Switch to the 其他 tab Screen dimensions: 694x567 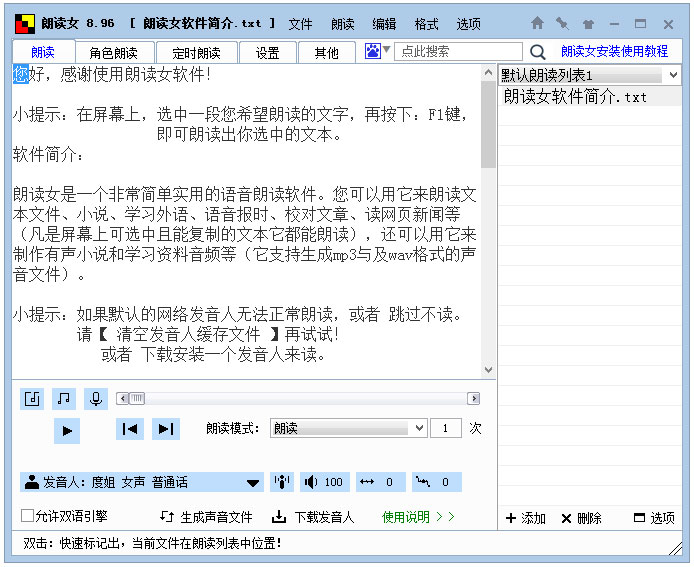tap(327, 53)
